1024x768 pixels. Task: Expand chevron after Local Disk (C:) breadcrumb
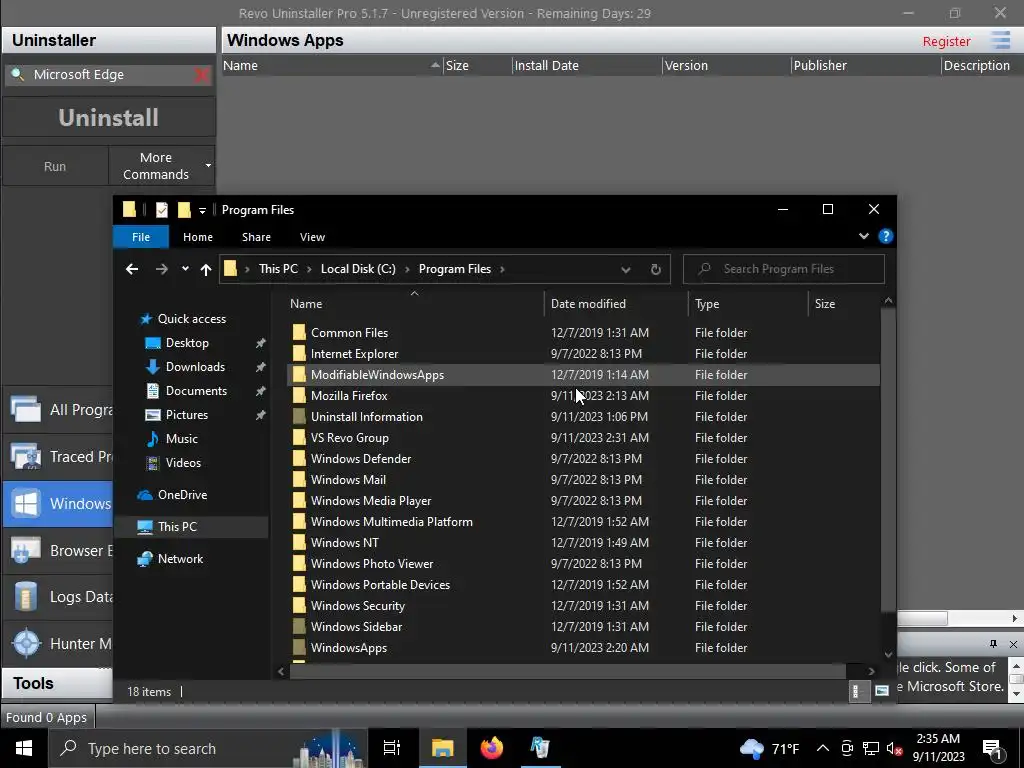click(x=407, y=269)
